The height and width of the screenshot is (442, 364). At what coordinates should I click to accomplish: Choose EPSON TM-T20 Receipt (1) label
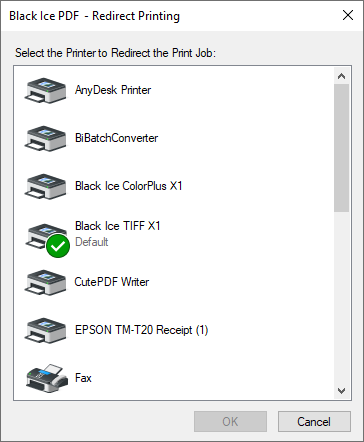point(142,330)
